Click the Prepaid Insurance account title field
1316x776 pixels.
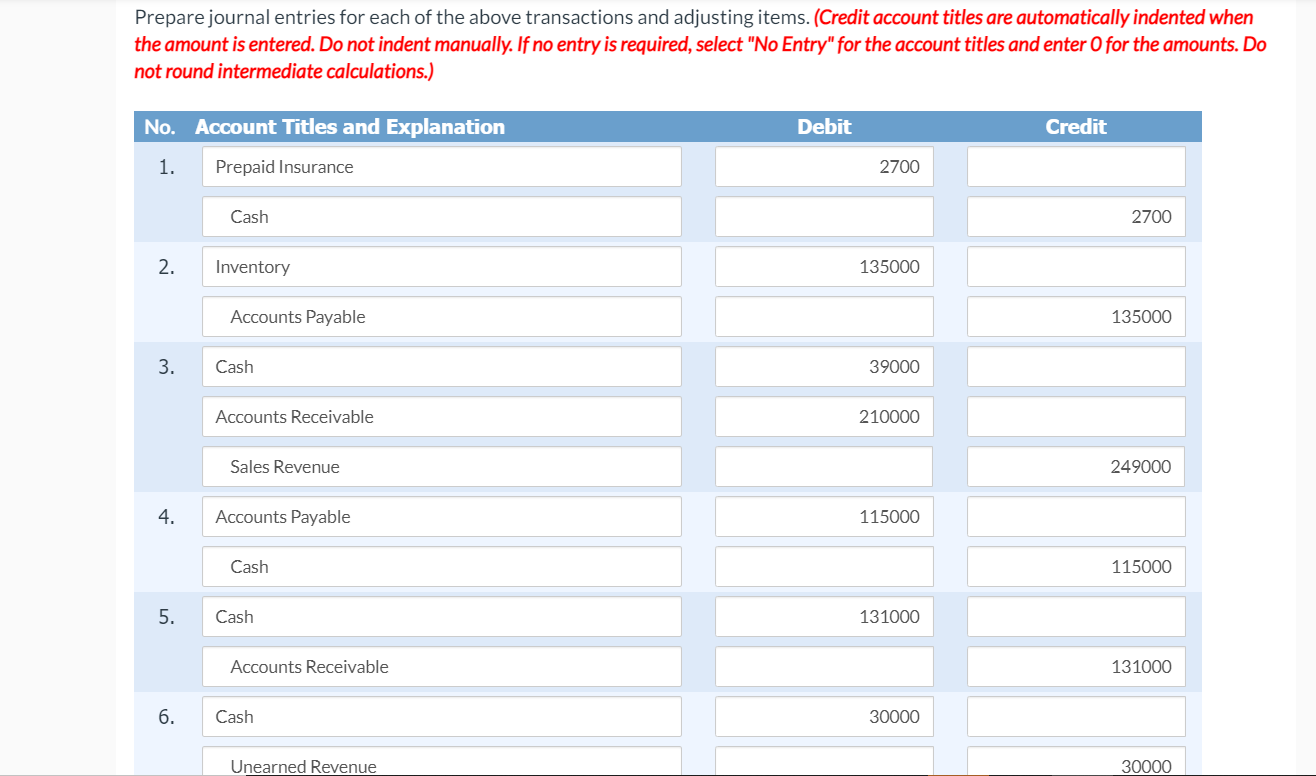[x=442, y=167]
